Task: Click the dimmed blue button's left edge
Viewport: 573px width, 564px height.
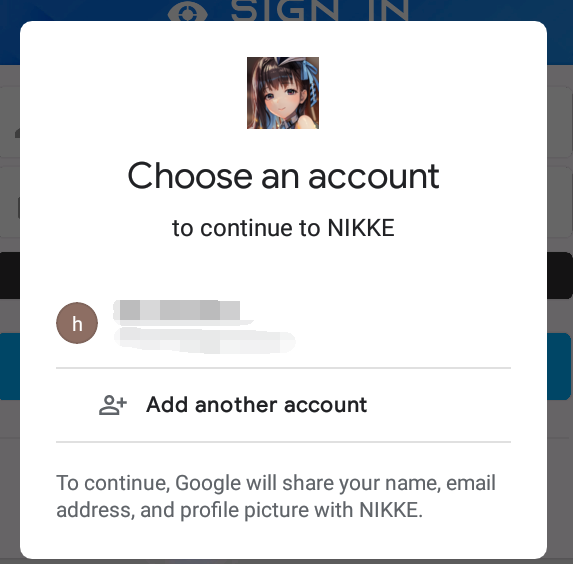Action: (x=10, y=367)
